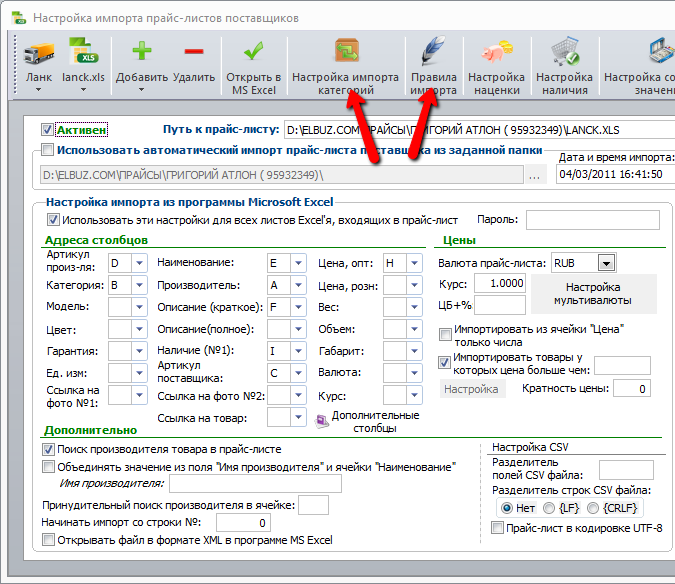Click the red minus Удалить icon
Screen dimensions: 675x584
[194, 52]
